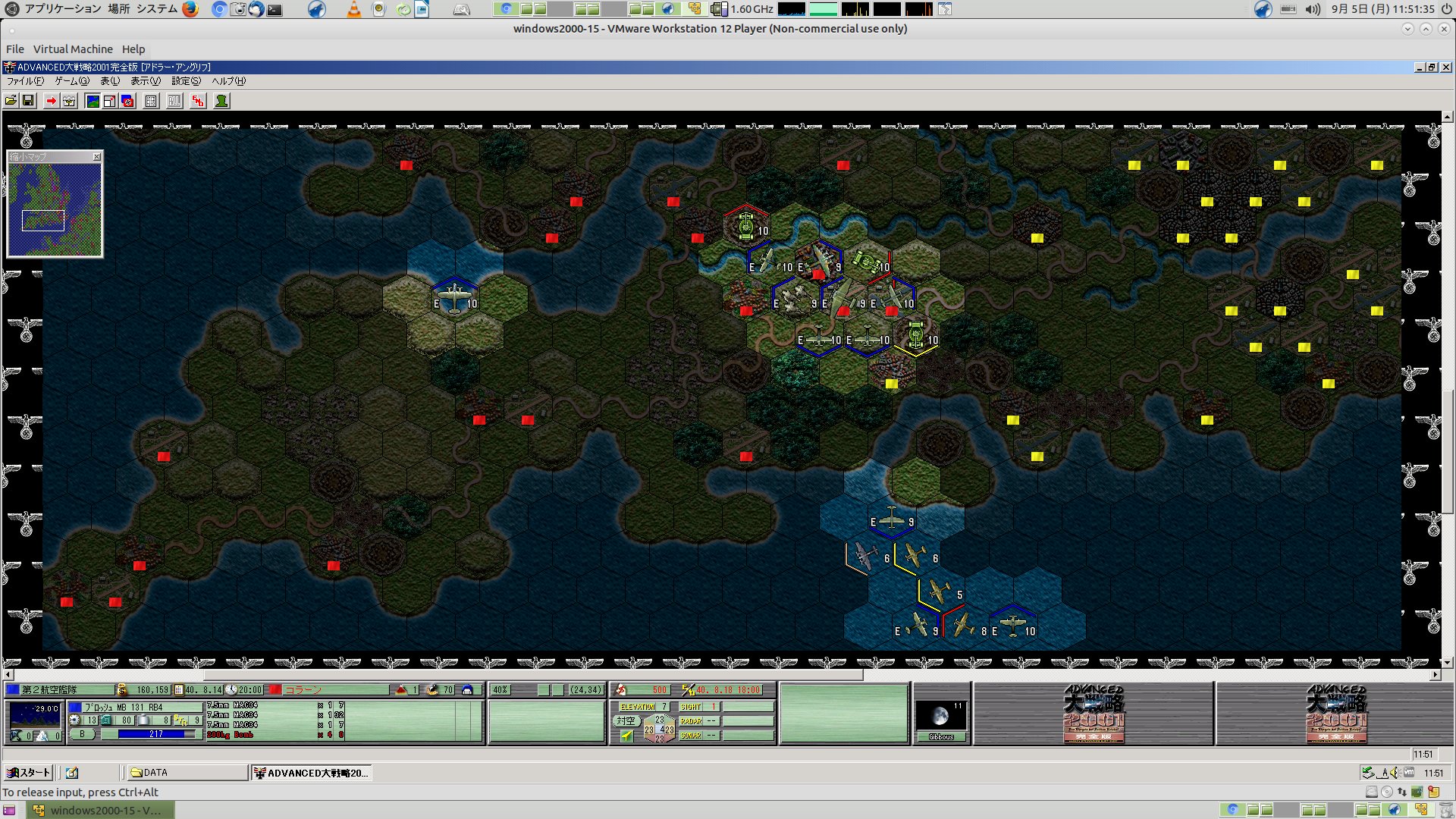Viewport: 1456px width, 819px height.
Task: Select the map view toolbar icon
Action: [x=93, y=101]
